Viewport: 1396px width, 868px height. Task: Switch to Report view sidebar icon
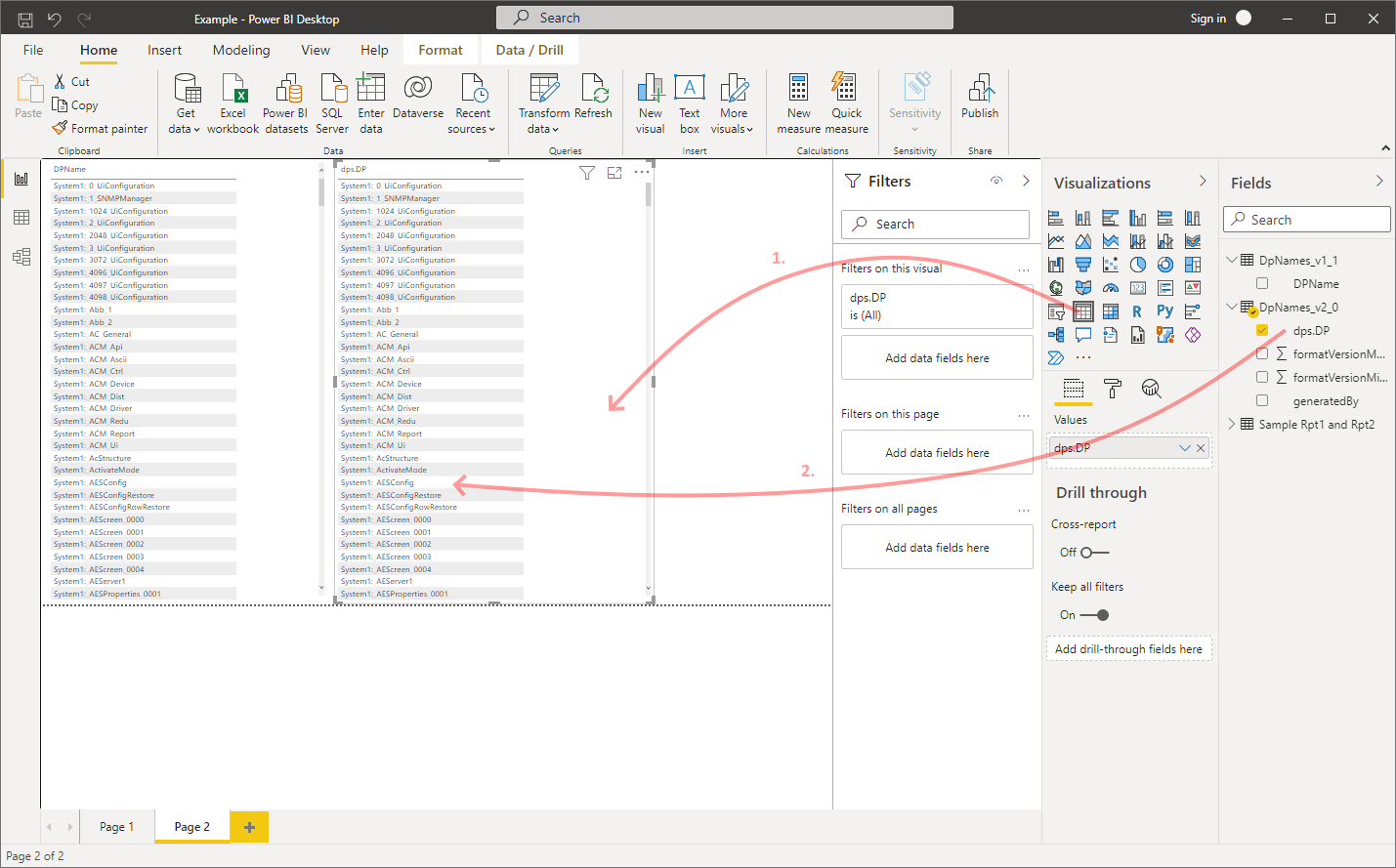(x=21, y=179)
